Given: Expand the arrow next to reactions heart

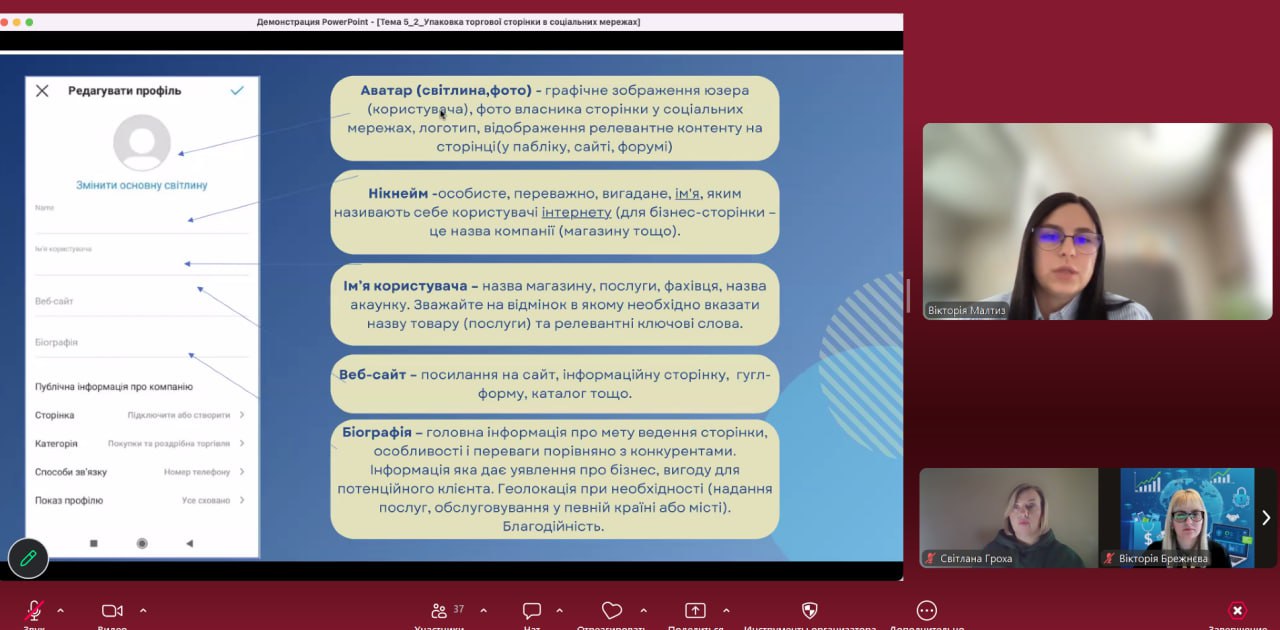Looking at the screenshot, I should pyautogui.click(x=643, y=610).
